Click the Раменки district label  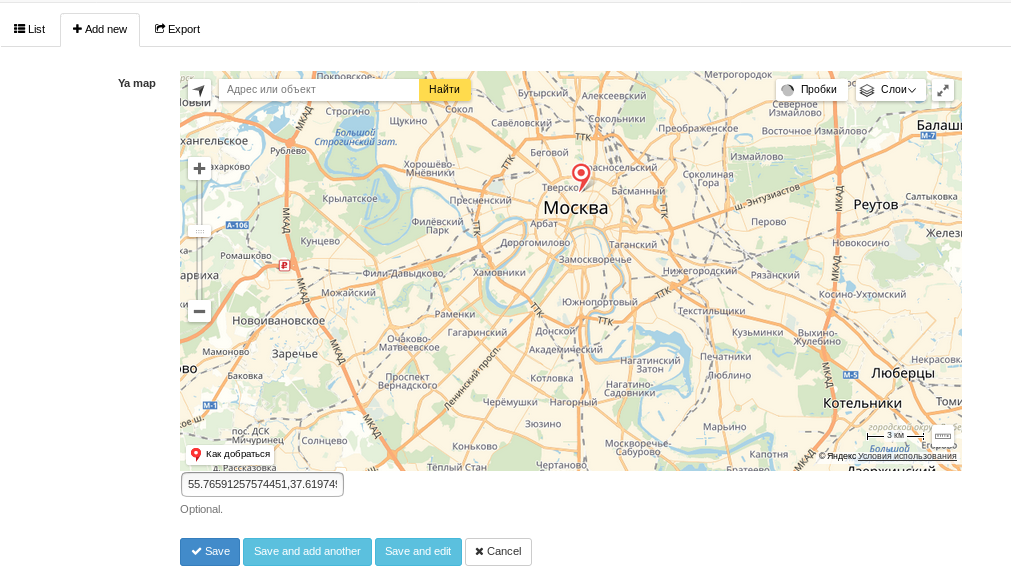click(x=455, y=315)
